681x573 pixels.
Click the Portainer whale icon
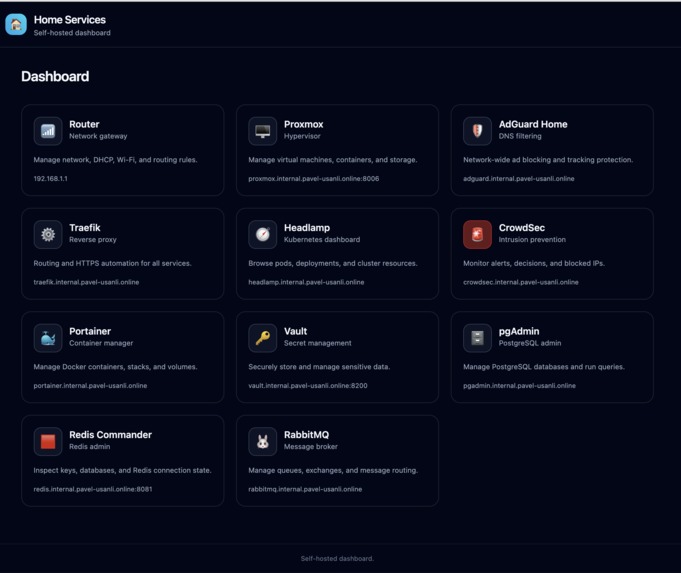48,338
